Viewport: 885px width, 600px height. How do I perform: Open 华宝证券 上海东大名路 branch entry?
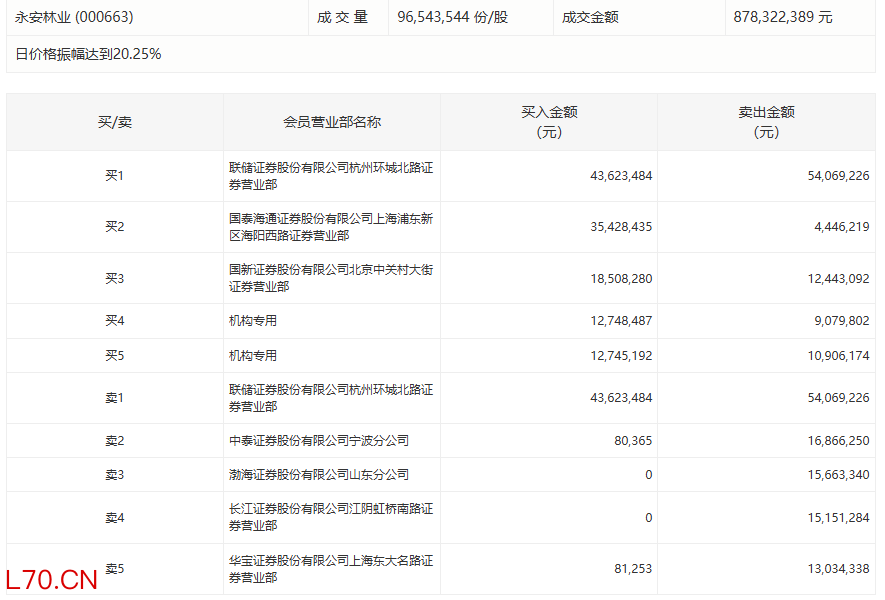[330, 569]
